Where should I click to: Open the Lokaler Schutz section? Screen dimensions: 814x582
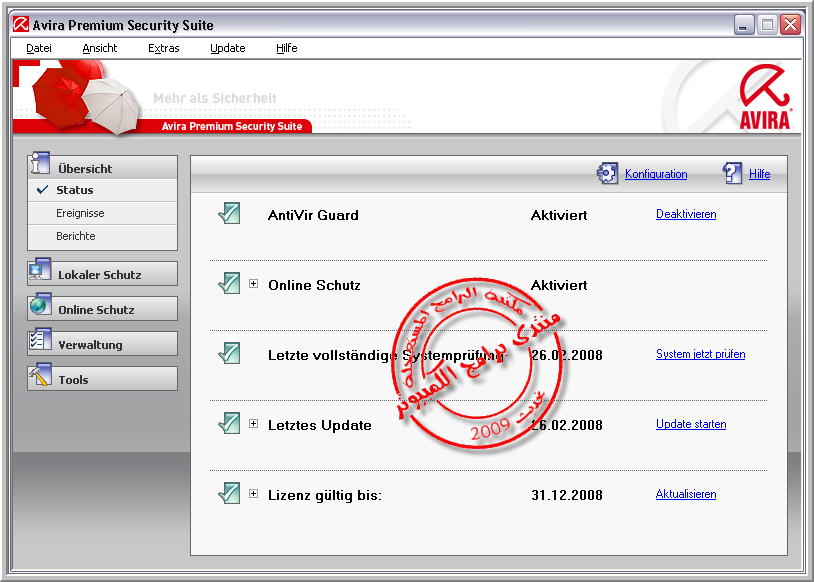102,274
